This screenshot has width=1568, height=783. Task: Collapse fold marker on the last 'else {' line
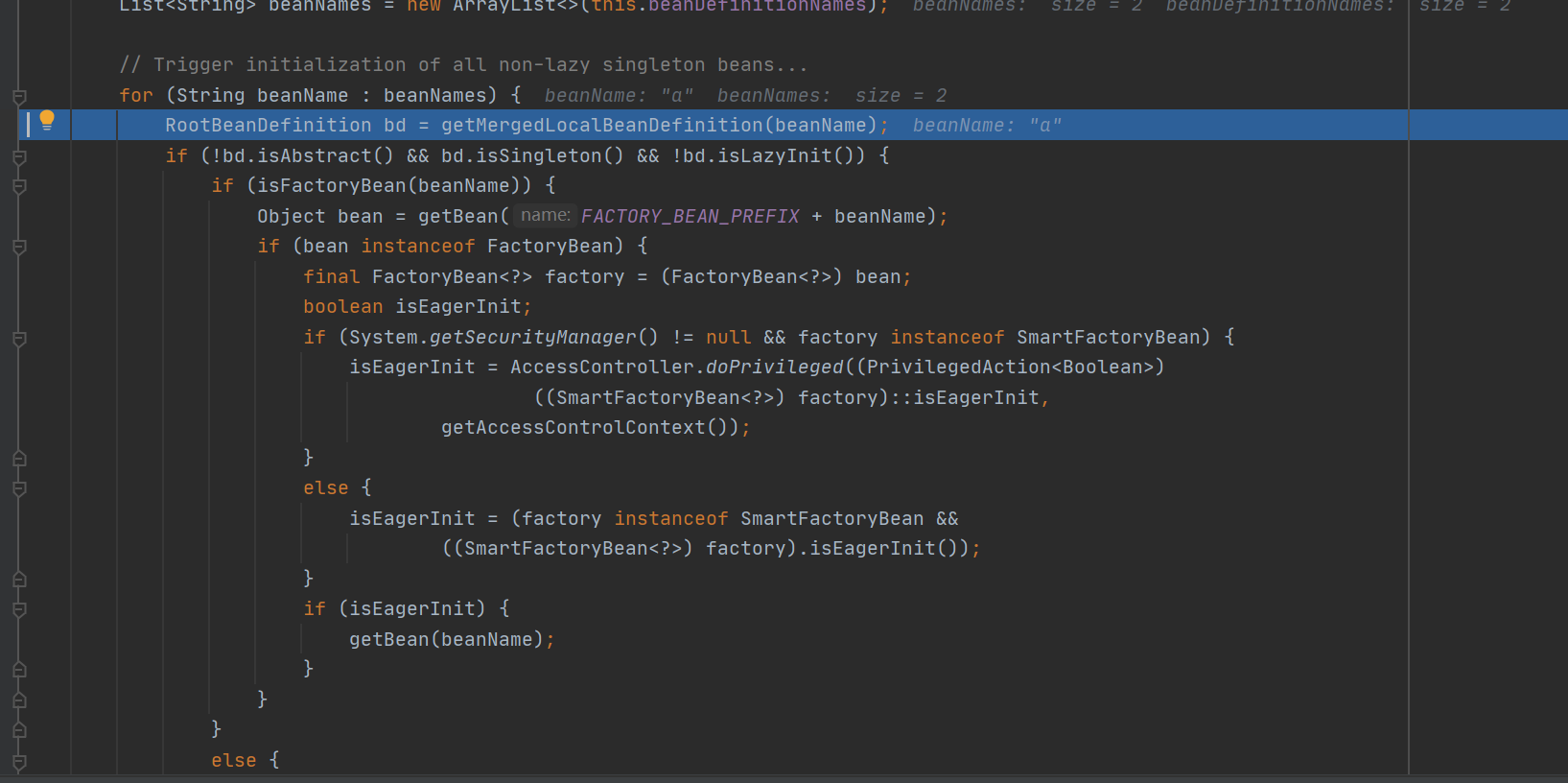(19, 761)
